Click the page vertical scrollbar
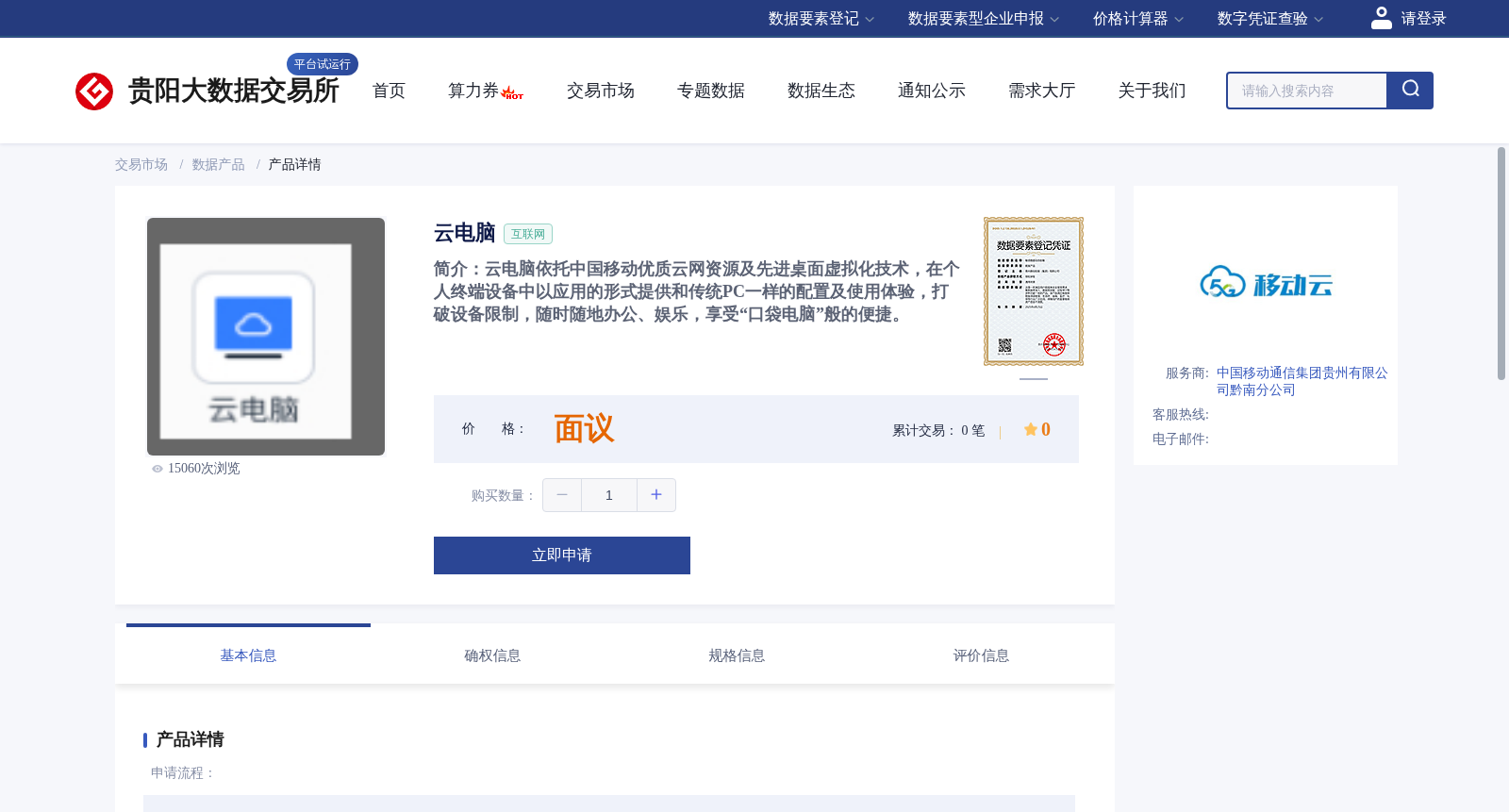This screenshot has width=1509, height=812. [x=1501, y=263]
